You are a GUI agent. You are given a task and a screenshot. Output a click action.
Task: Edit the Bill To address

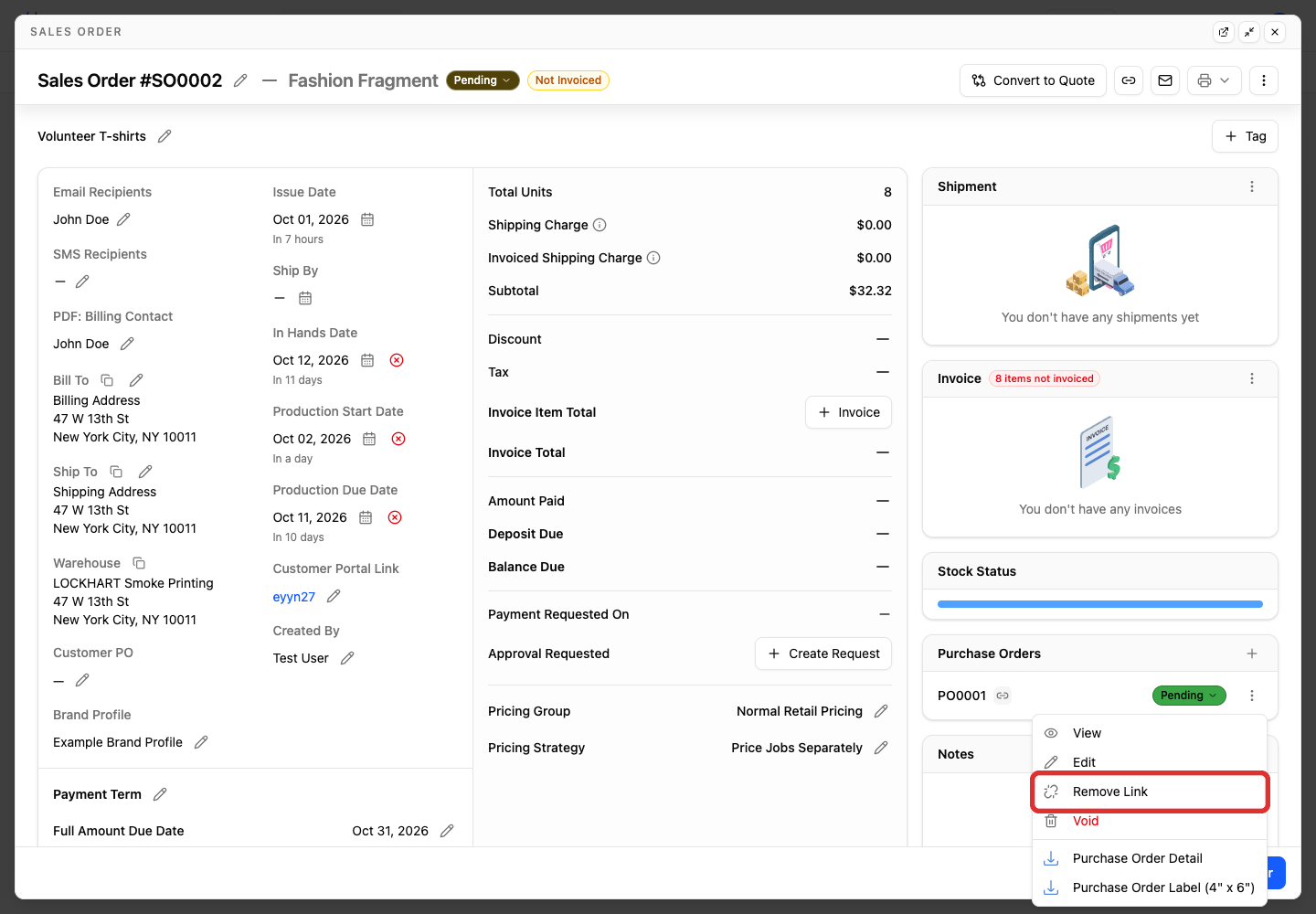click(136, 380)
